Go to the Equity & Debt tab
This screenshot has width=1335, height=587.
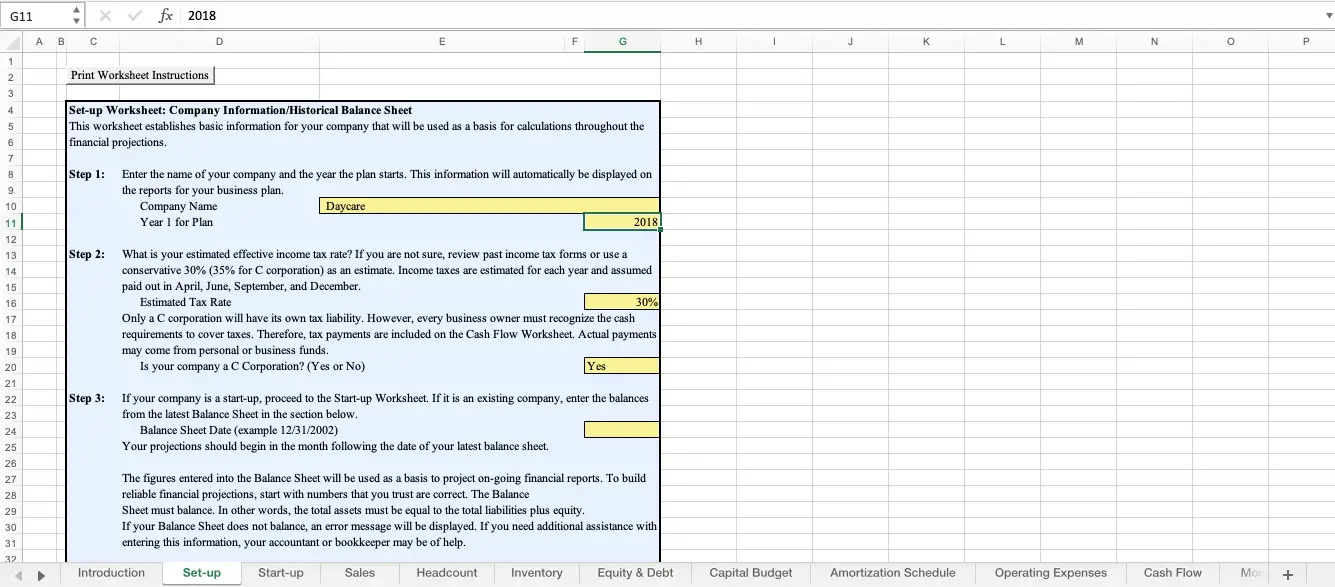(x=635, y=573)
